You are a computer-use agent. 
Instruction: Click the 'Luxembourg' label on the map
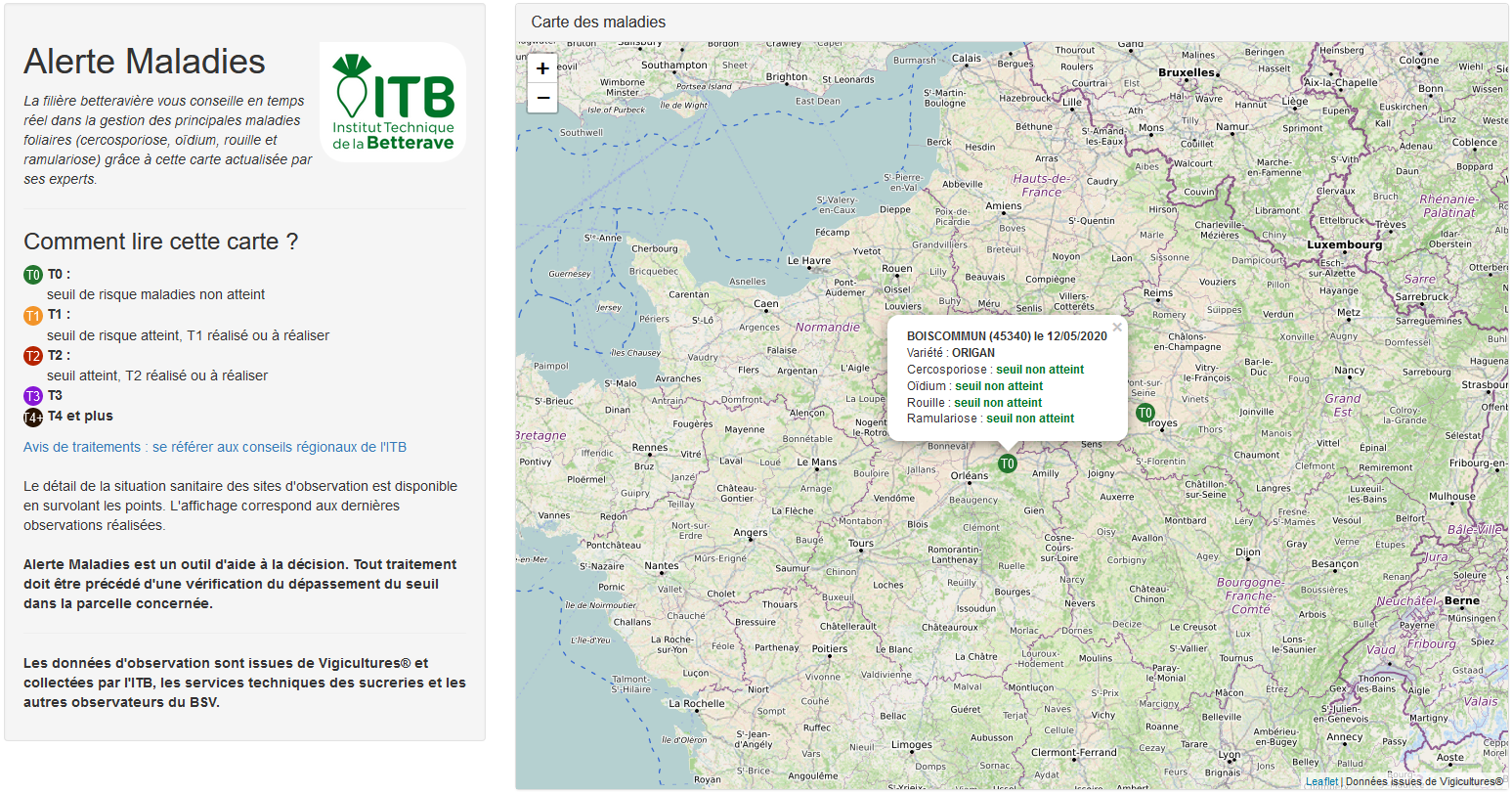point(1345,244)
